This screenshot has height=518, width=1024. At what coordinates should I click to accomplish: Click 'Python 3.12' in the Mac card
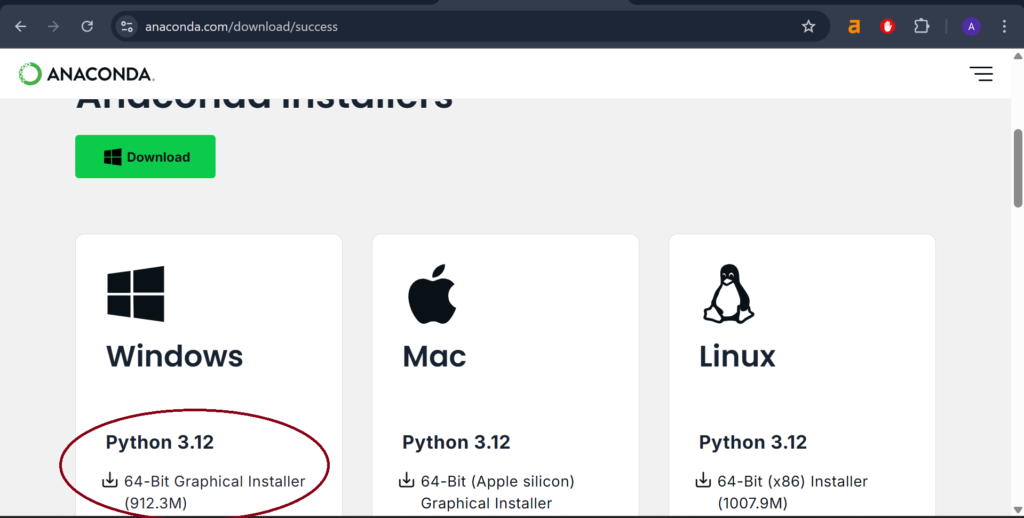click(456, 442)
